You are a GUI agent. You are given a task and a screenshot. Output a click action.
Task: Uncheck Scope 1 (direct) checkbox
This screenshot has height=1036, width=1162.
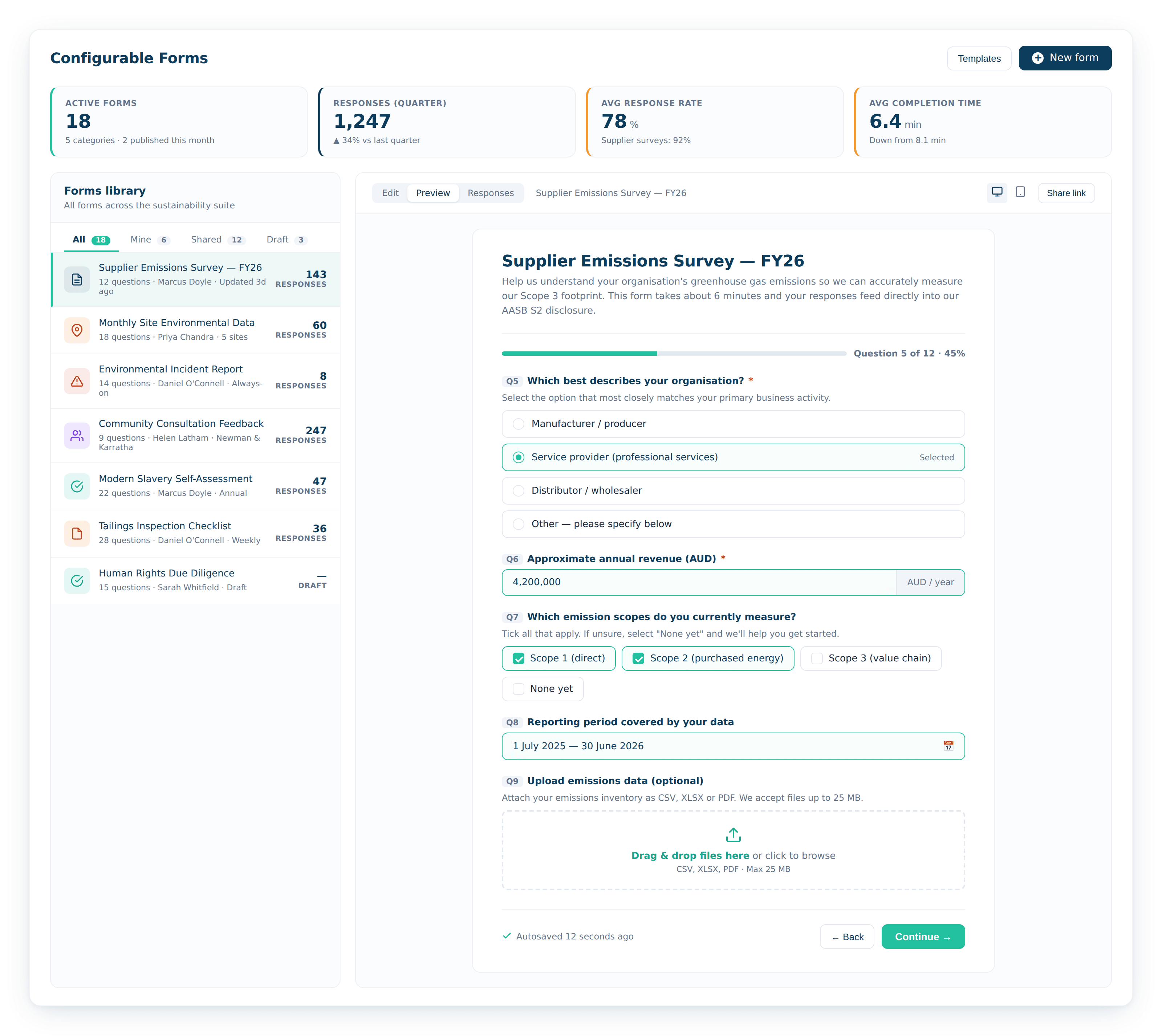tap(518, 658)
